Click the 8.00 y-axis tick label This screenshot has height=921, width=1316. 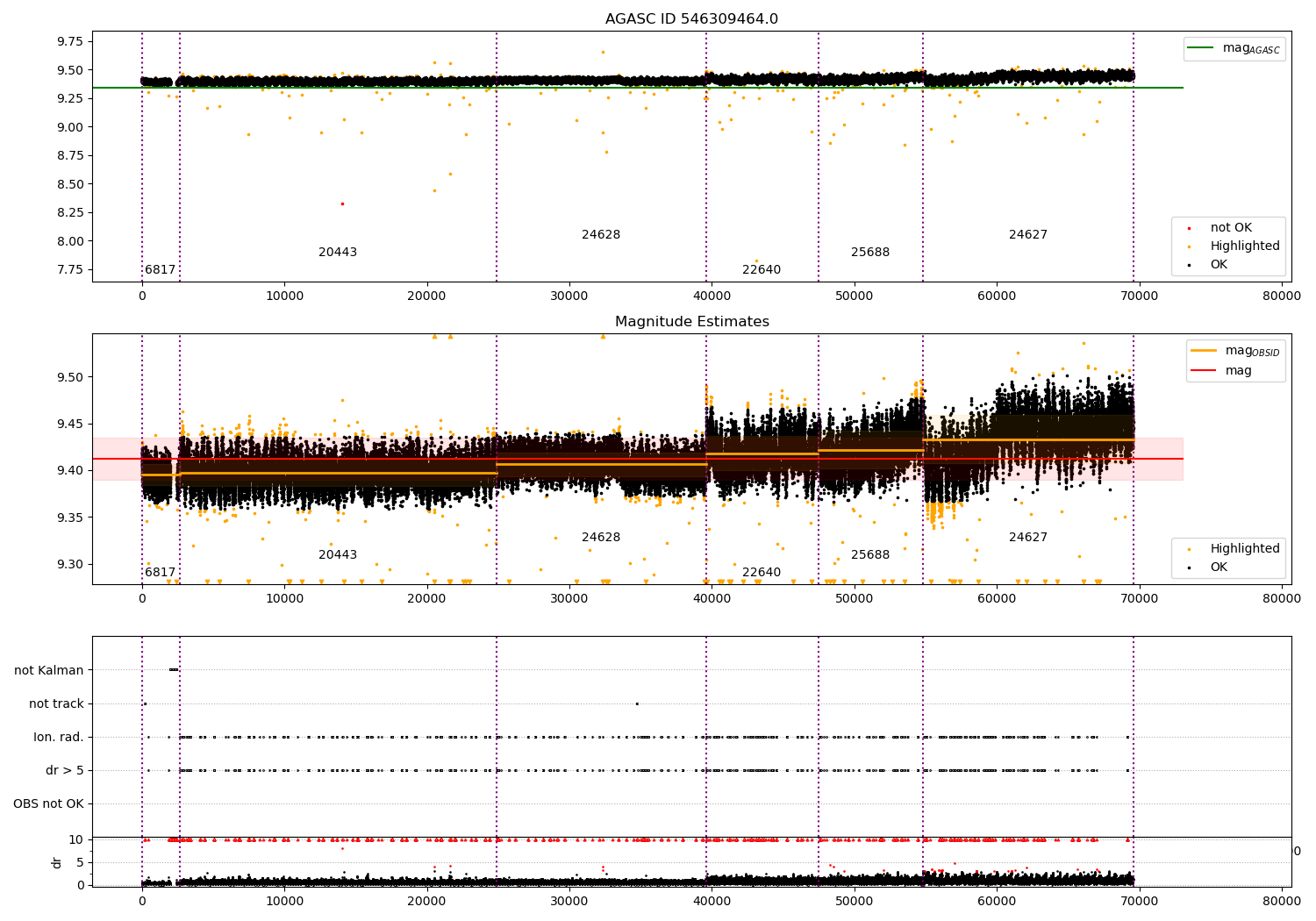[69, 241]
